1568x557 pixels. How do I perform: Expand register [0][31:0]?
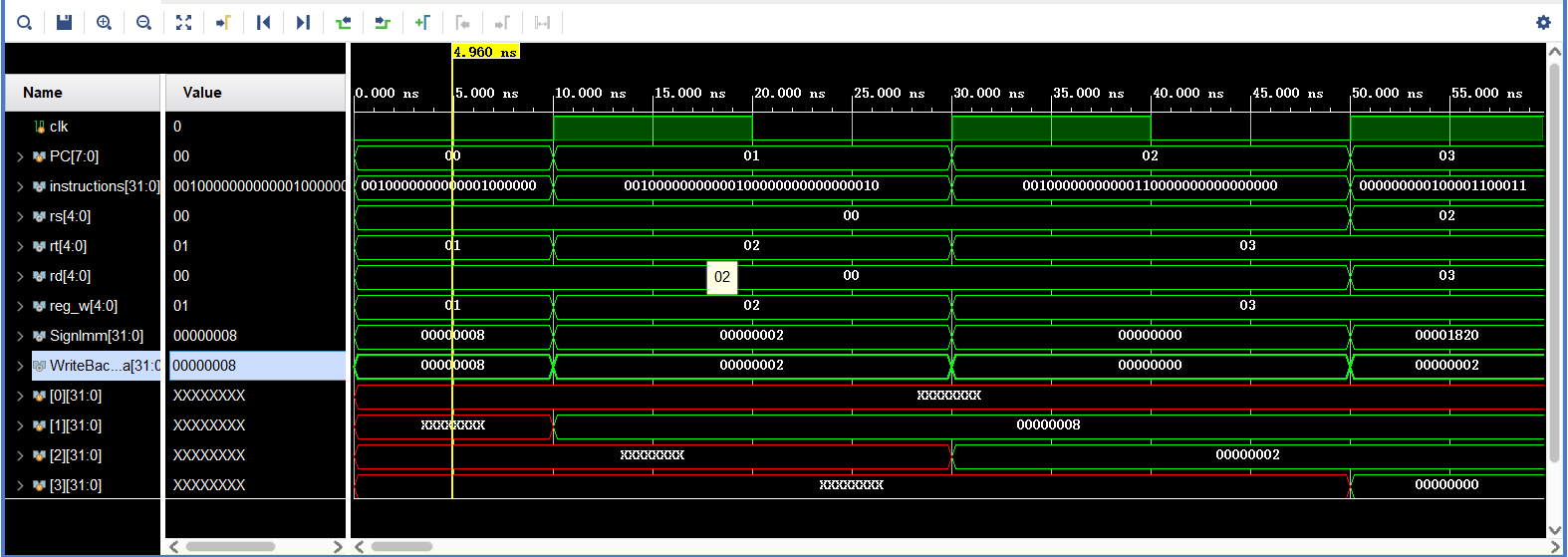click(x=20, y=396)
